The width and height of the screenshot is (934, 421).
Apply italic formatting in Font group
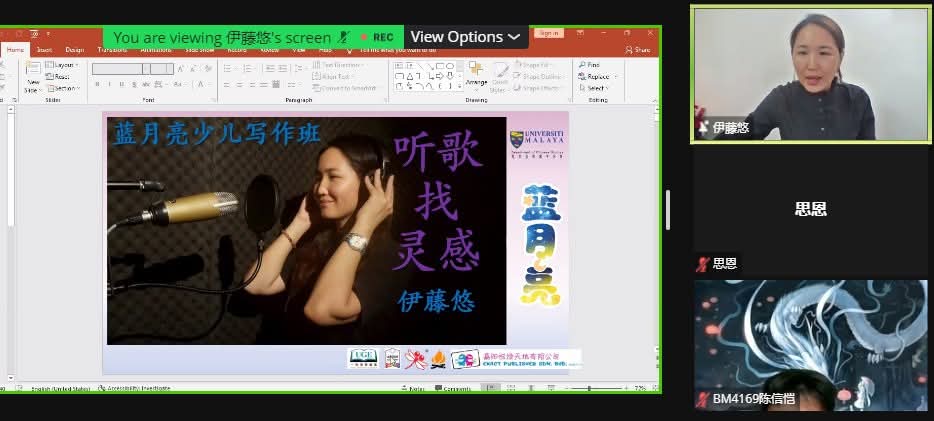pos(109,85)
